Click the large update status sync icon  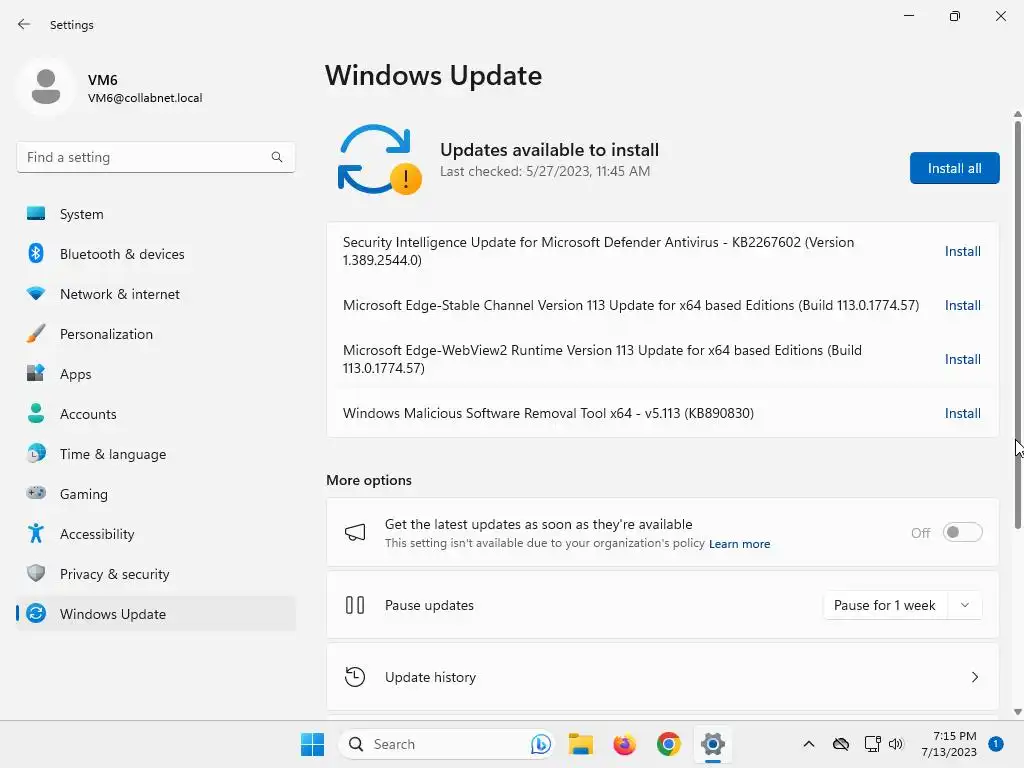coord(379,159)
